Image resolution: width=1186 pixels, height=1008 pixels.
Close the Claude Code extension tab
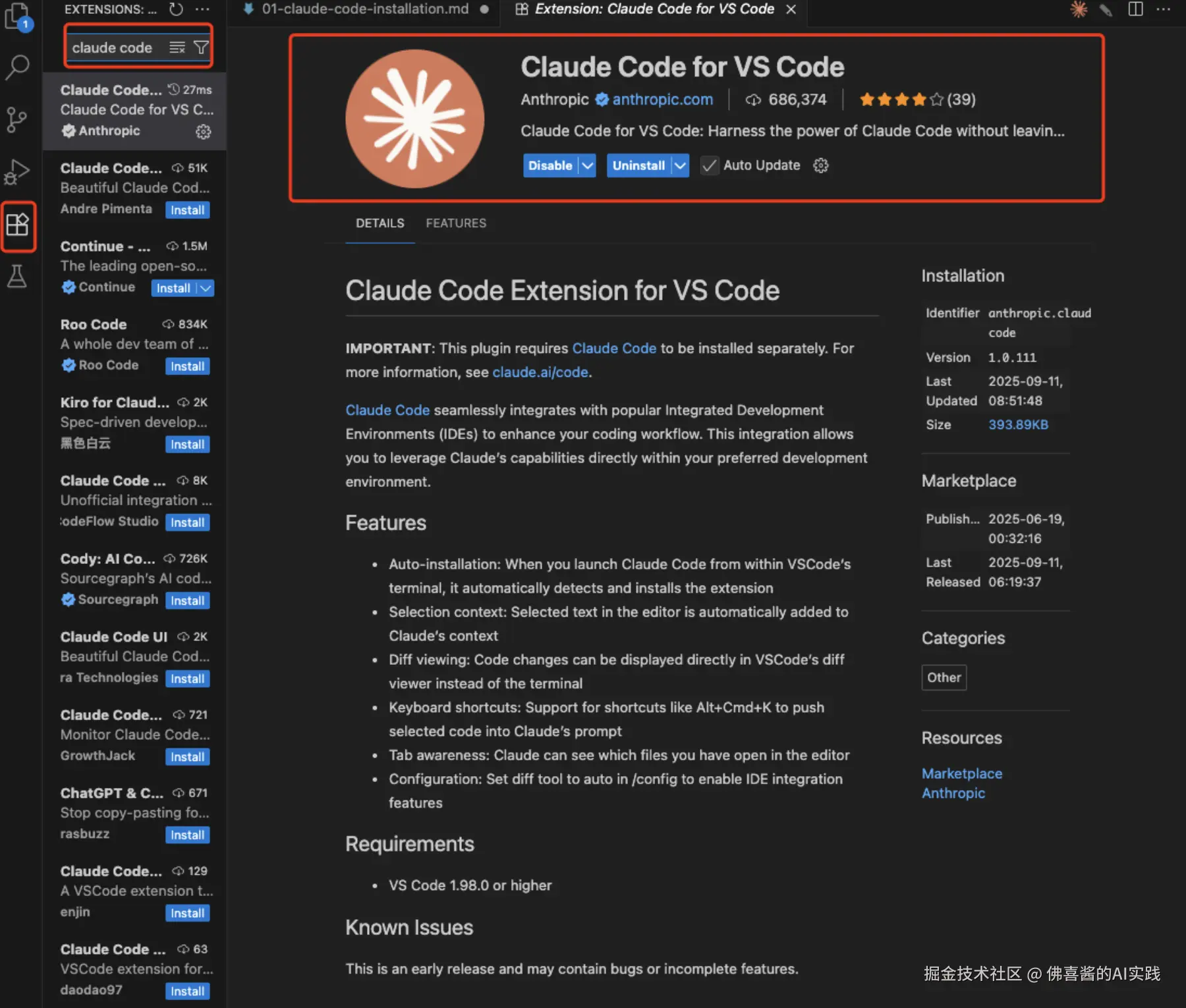791,9
